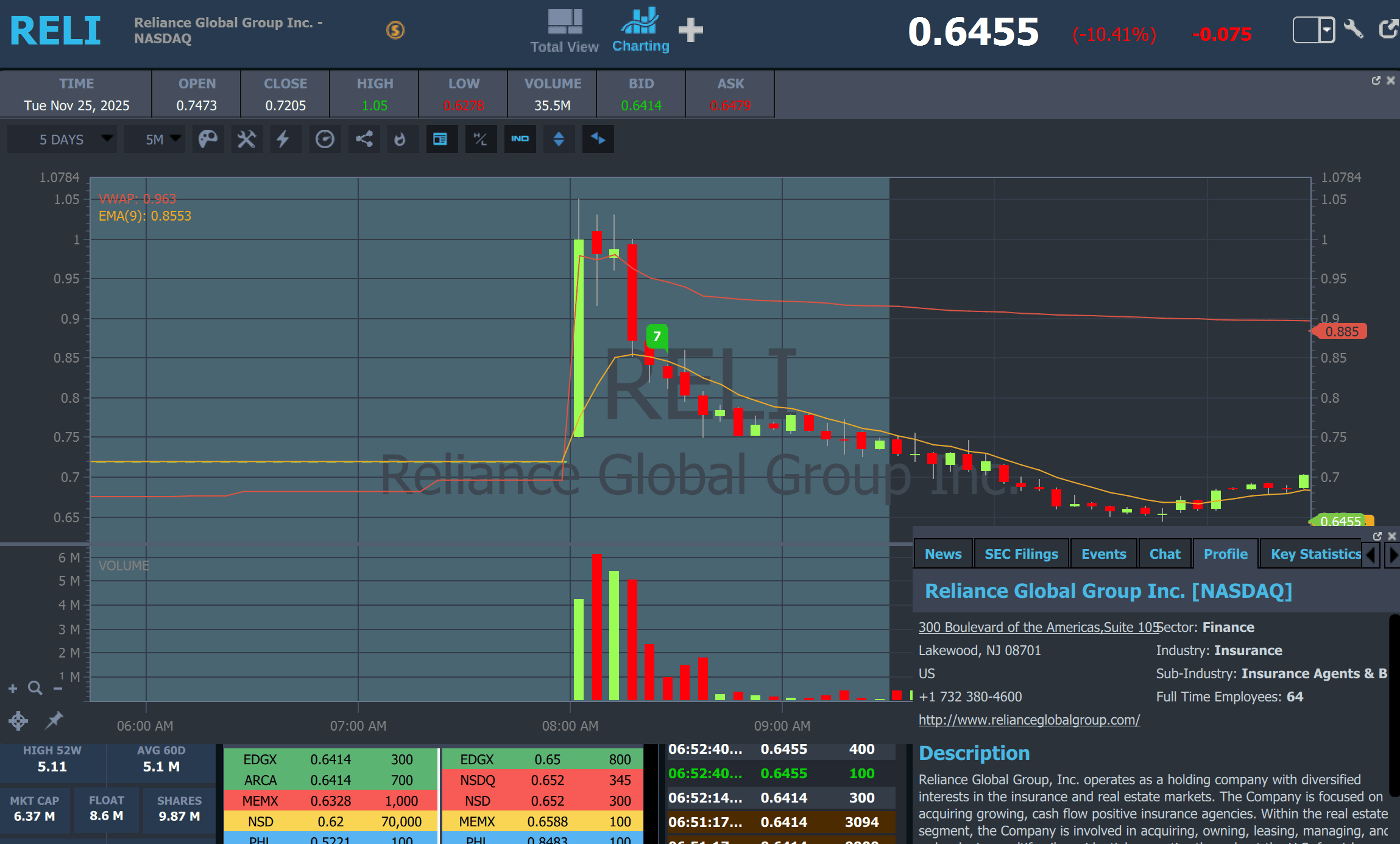Switch to the Key Statistics tab
The height and width of the screenshot is (844, 1400).
point(1315,554)
